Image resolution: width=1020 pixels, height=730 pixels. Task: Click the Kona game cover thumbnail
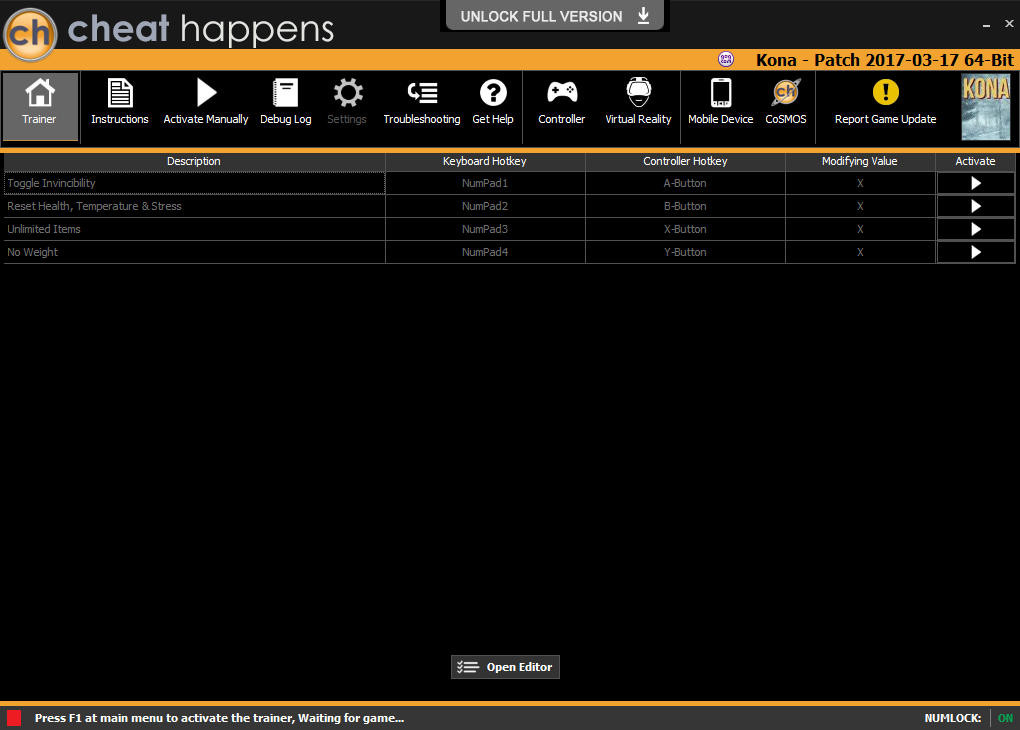(986, 107)
